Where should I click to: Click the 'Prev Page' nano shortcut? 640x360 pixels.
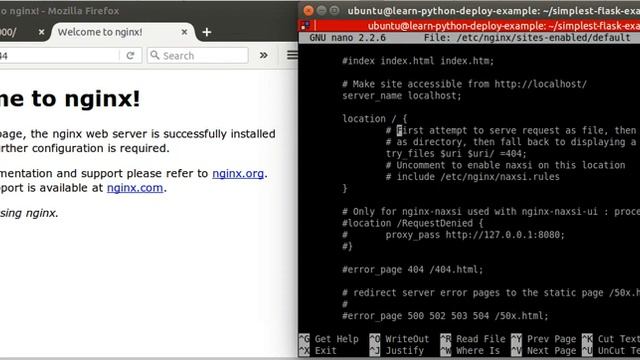pyautogui.click(x=544, y=339)
